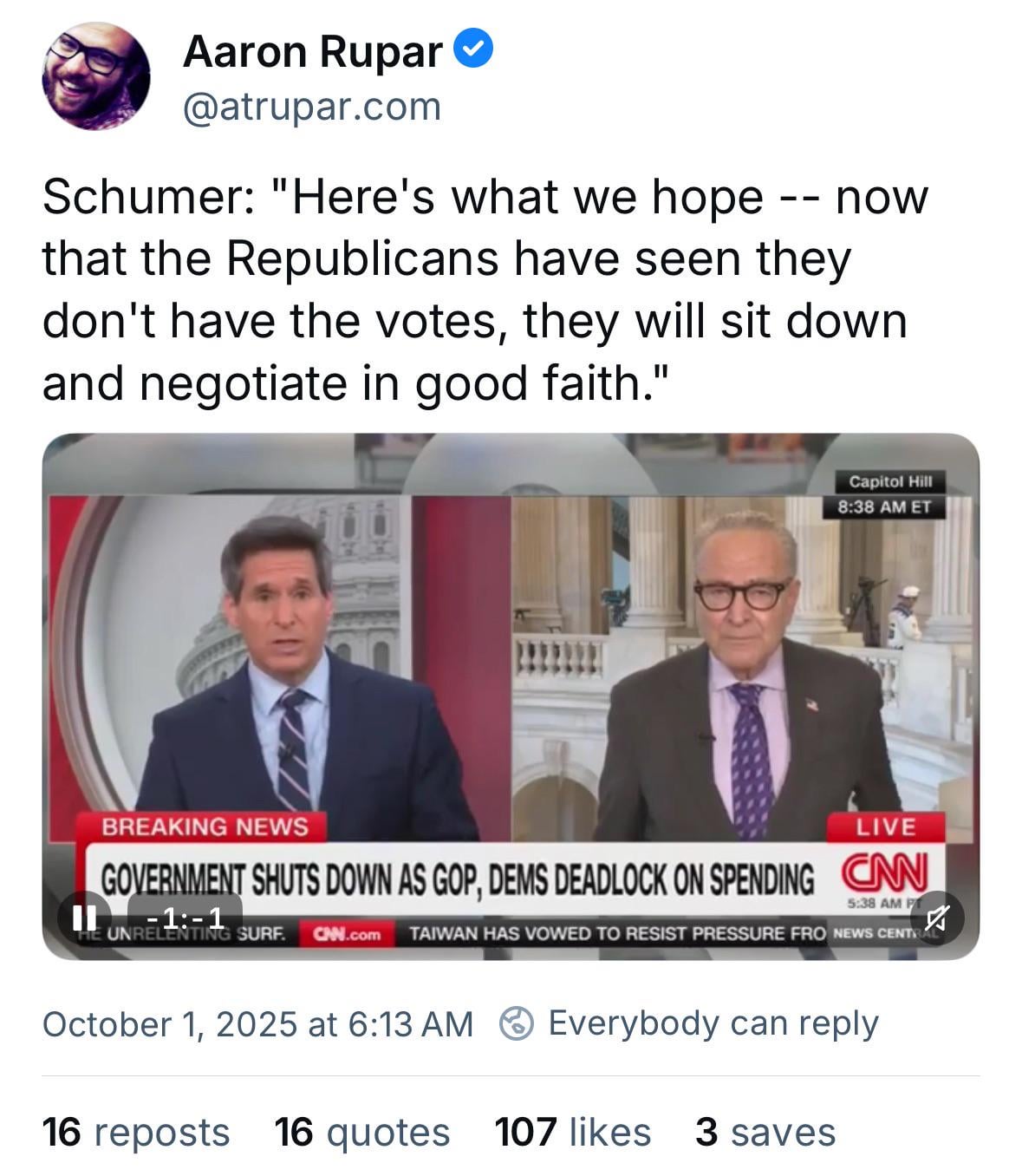Show who gave the 107 likes
Image resolution: width=1022 pixels, height=1176 pixels.
tap(572, 1132)
